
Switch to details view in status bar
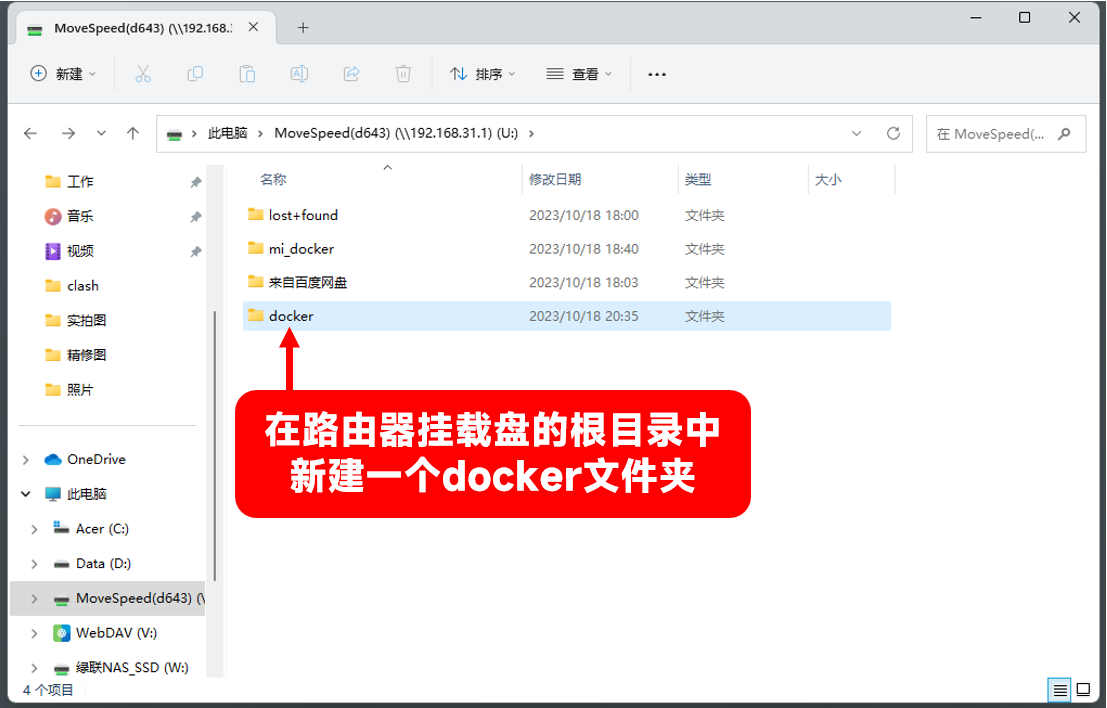point(1060,690)
